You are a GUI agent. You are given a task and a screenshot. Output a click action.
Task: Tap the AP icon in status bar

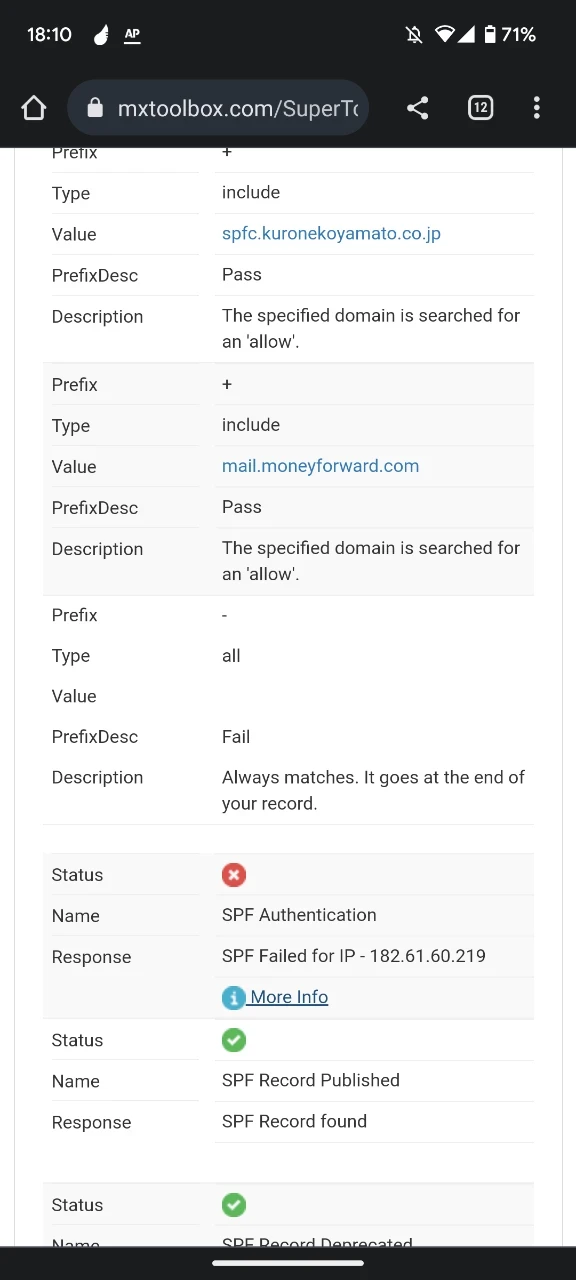pos(132,35)
